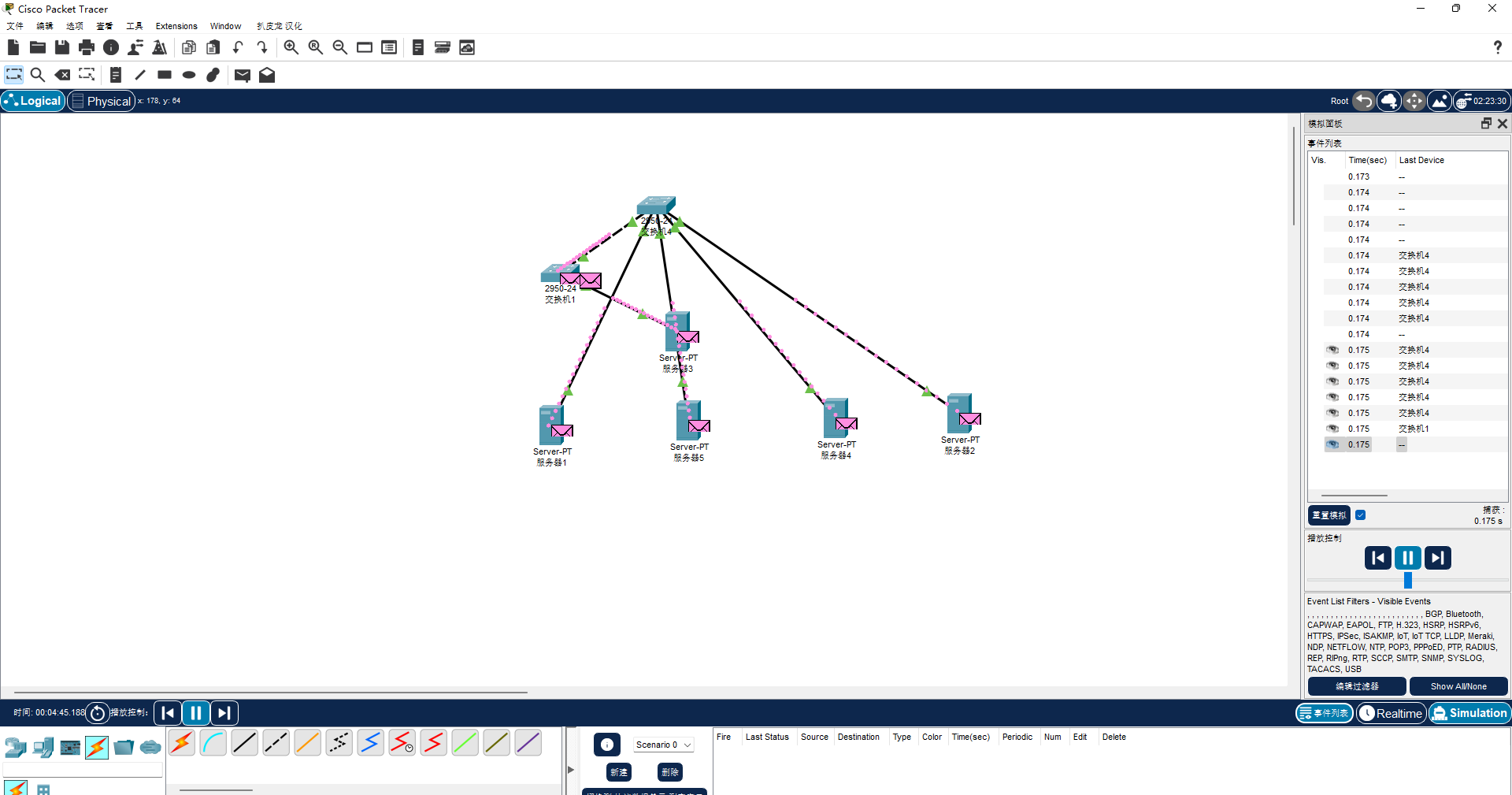
Task: Undo the last action
Action: (238, 47)
